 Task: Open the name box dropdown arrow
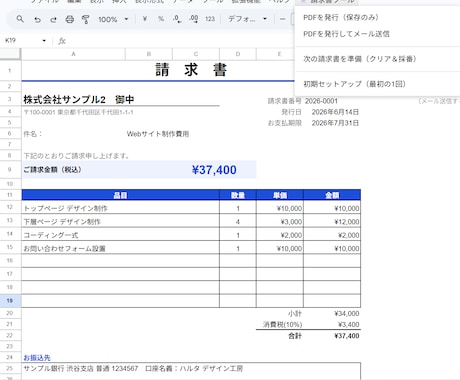point(44,41)
